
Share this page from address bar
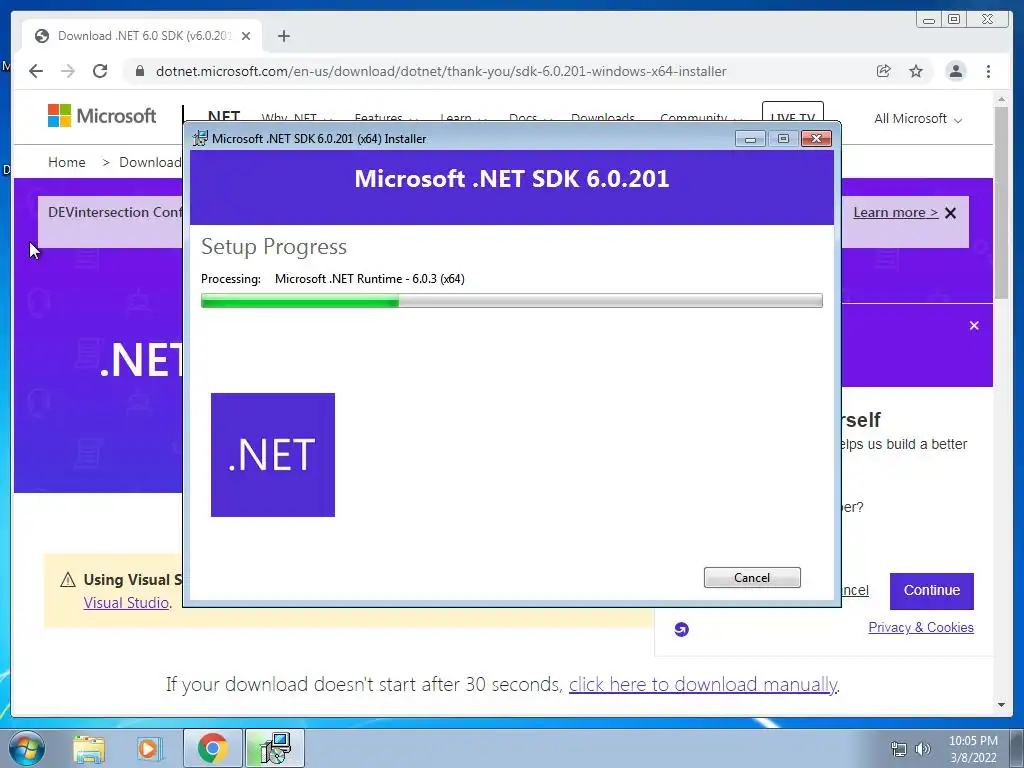click(884, 71)
